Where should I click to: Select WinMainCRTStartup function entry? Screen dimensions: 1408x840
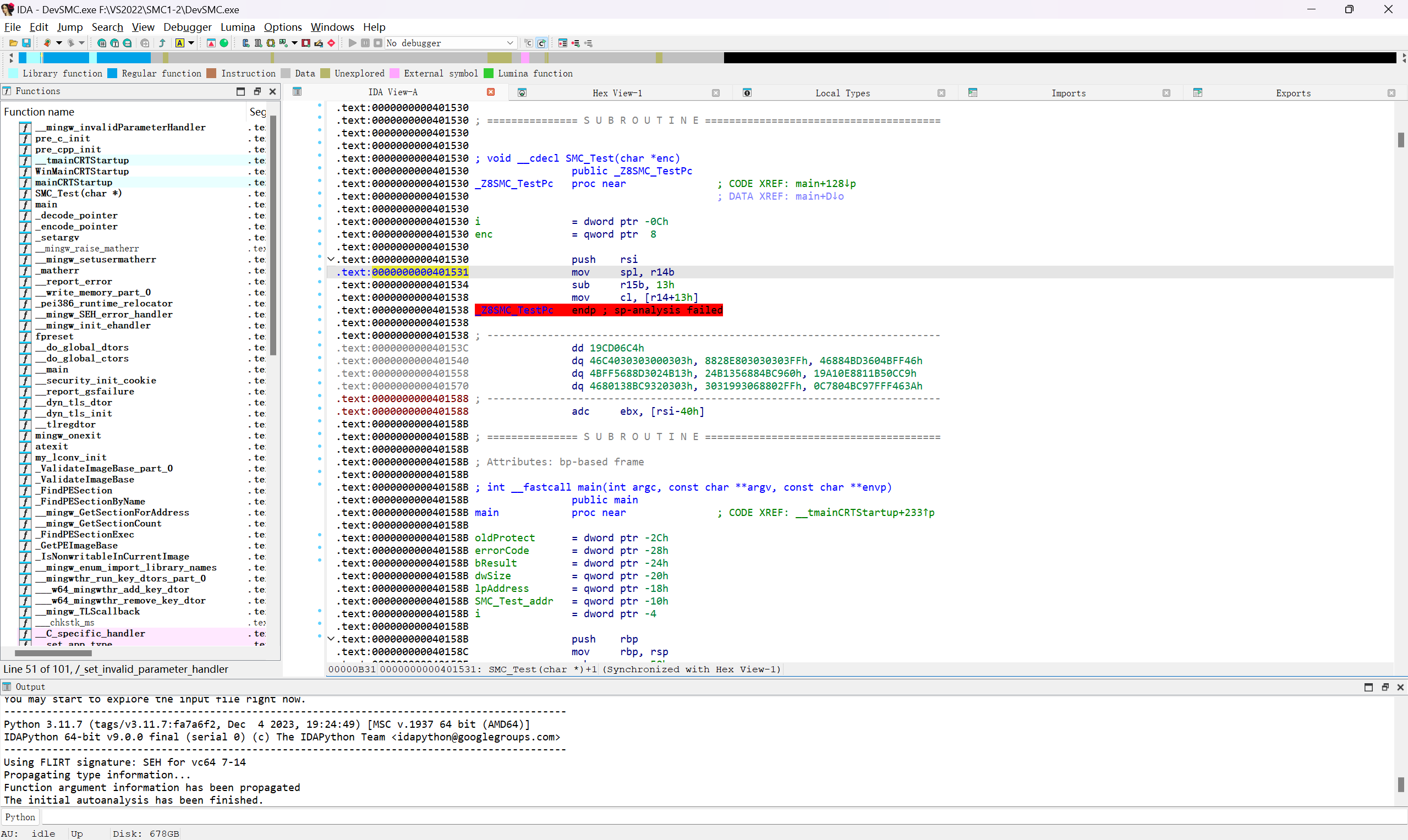click(82, 172)
